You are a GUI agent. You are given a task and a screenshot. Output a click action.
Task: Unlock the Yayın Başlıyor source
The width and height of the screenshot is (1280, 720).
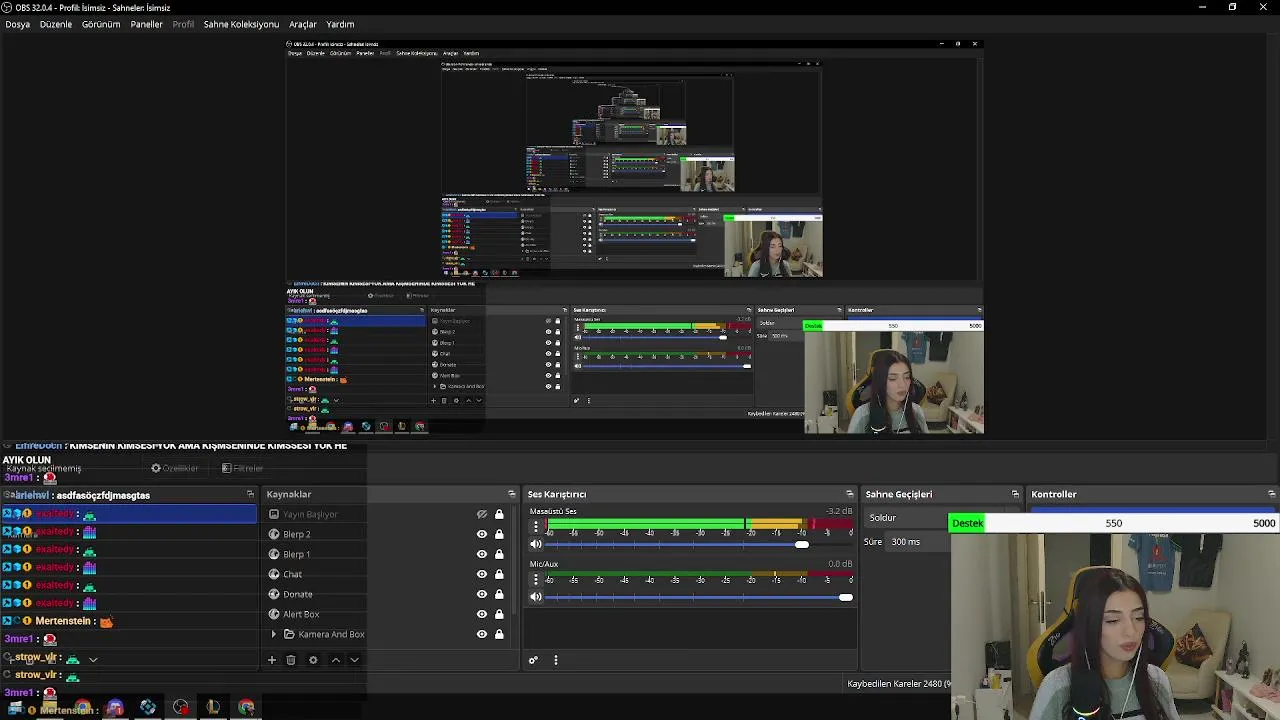[499, 514]
